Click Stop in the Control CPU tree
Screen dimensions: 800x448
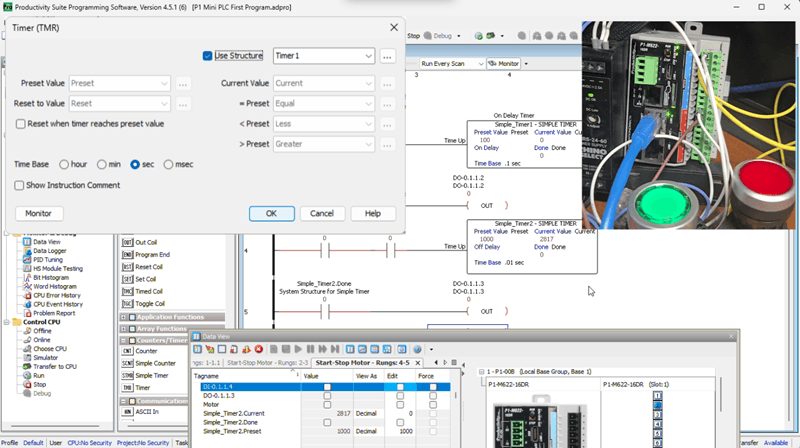pyautogui.click(x=39, y=384)
